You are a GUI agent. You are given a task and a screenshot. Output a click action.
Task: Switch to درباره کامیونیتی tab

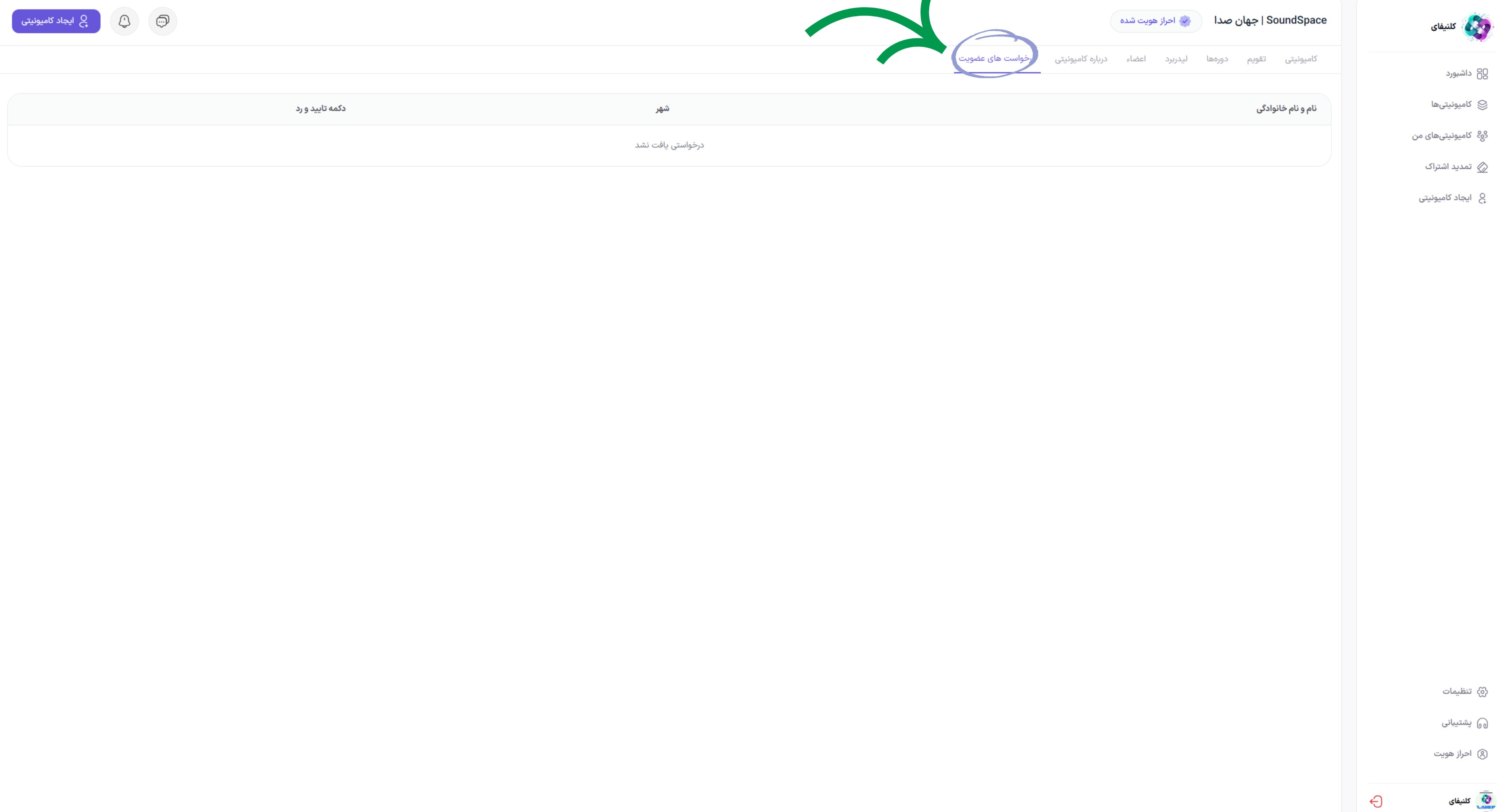pos(1081,59)
